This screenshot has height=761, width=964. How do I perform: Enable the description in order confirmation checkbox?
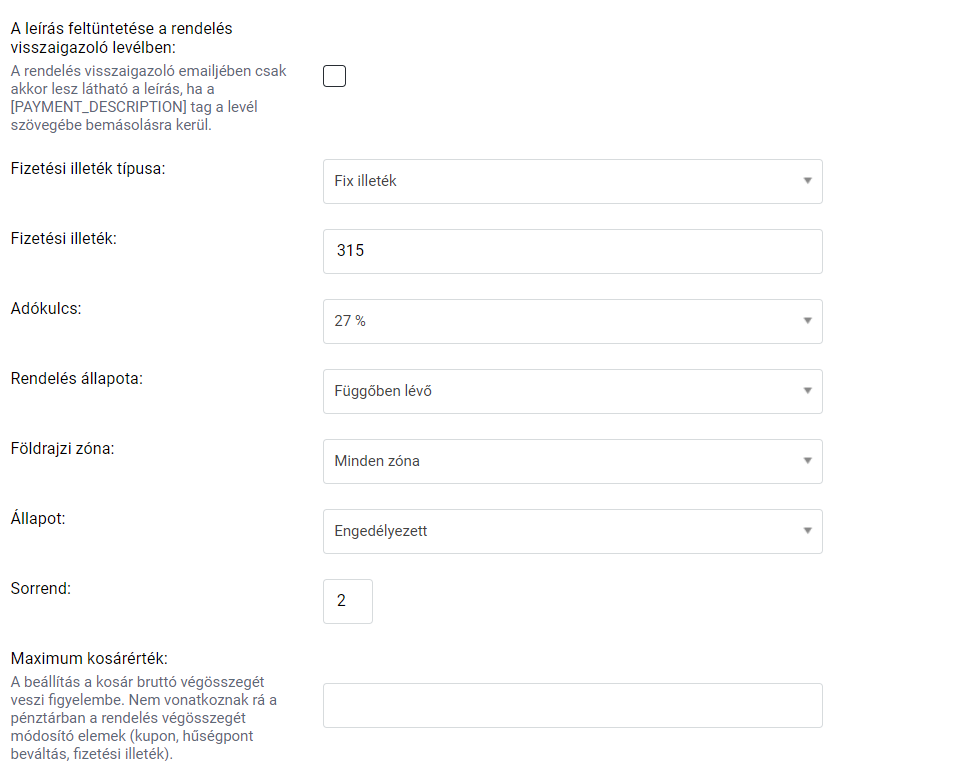(x=334, y=76)
